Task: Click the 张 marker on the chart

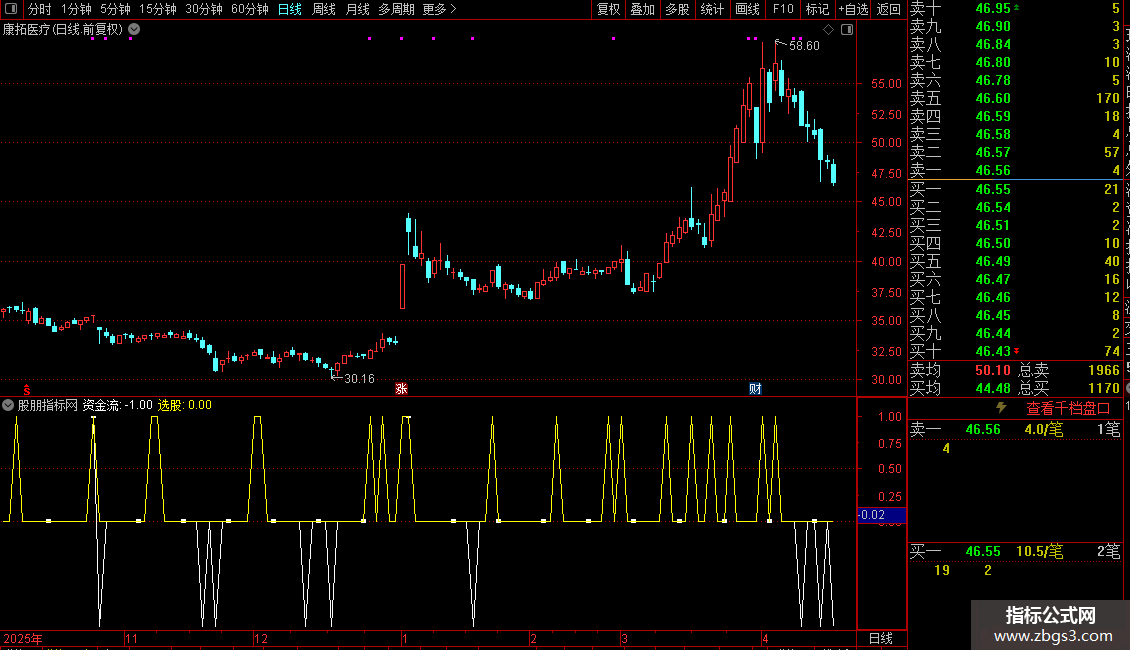Action: pyautogui.click(x=401, y=388)
